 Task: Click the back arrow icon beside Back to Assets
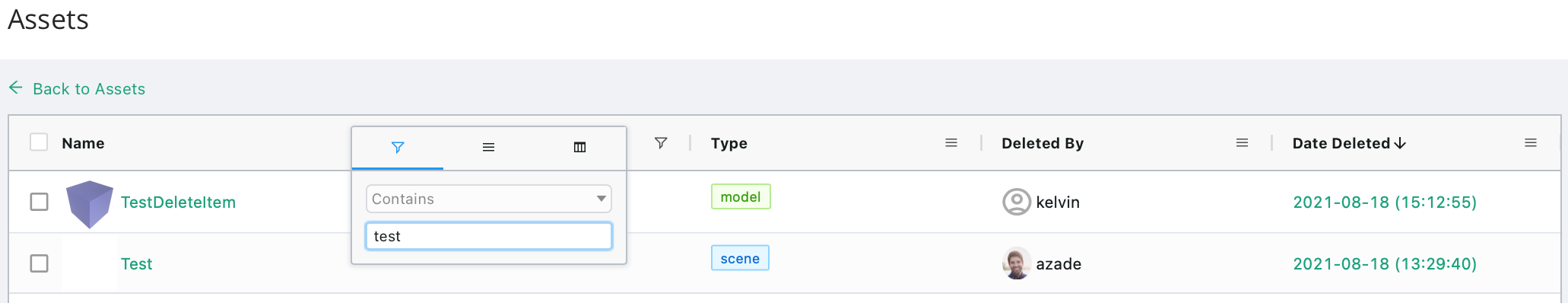[x=16, y=88]
